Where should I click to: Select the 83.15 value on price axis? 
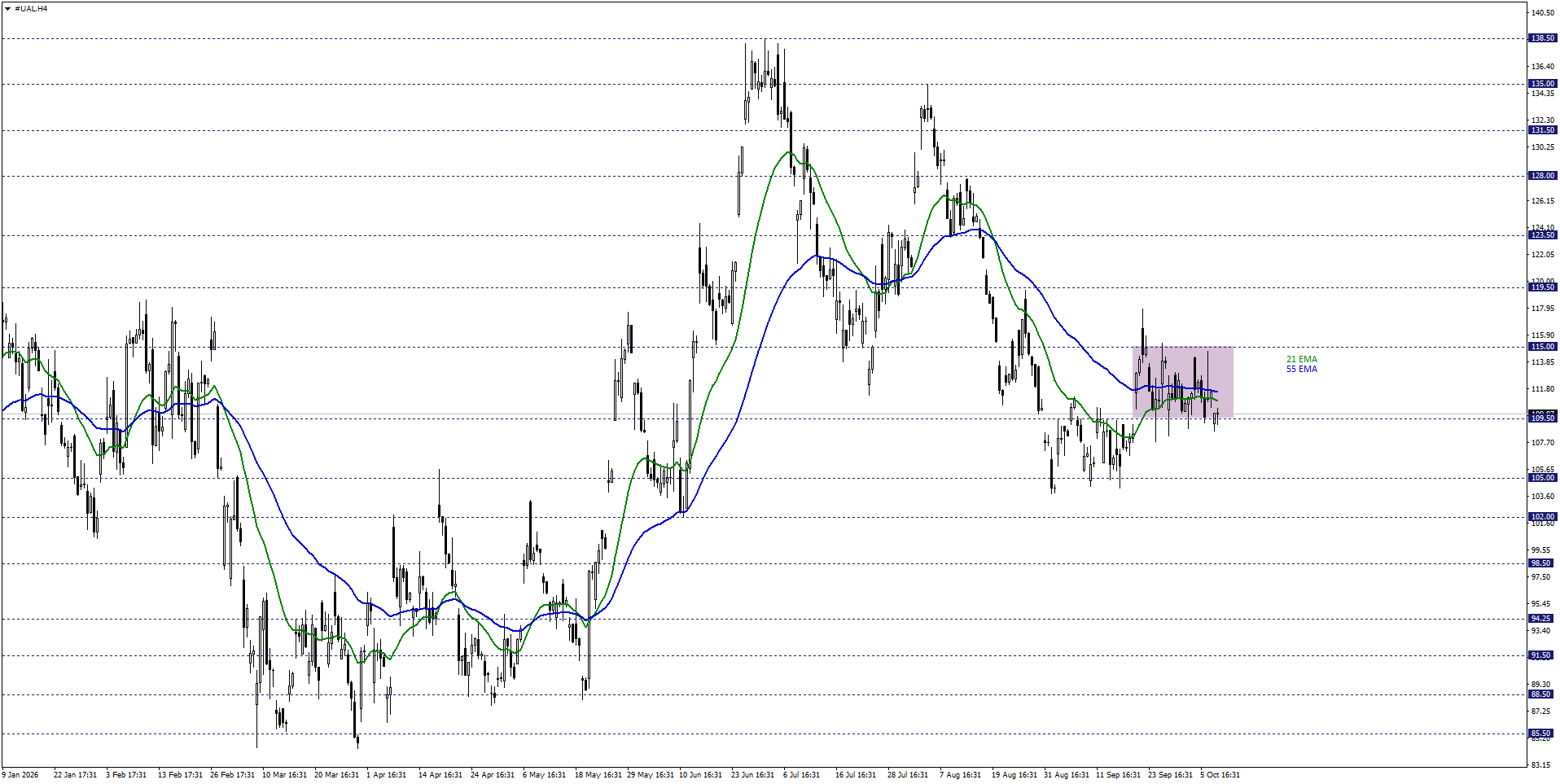[x=1541, y=765]
